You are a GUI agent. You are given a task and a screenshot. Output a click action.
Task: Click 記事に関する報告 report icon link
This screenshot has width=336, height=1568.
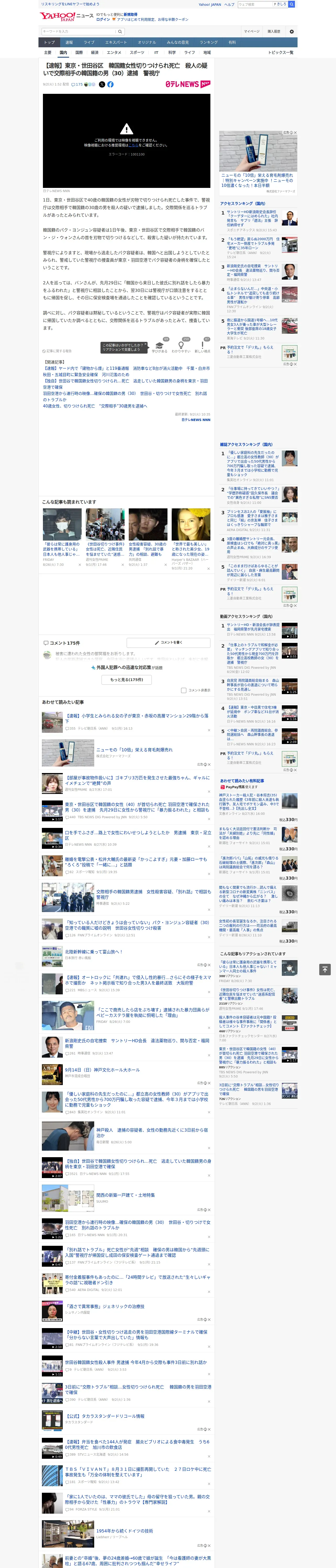click(x=57, y=351)
